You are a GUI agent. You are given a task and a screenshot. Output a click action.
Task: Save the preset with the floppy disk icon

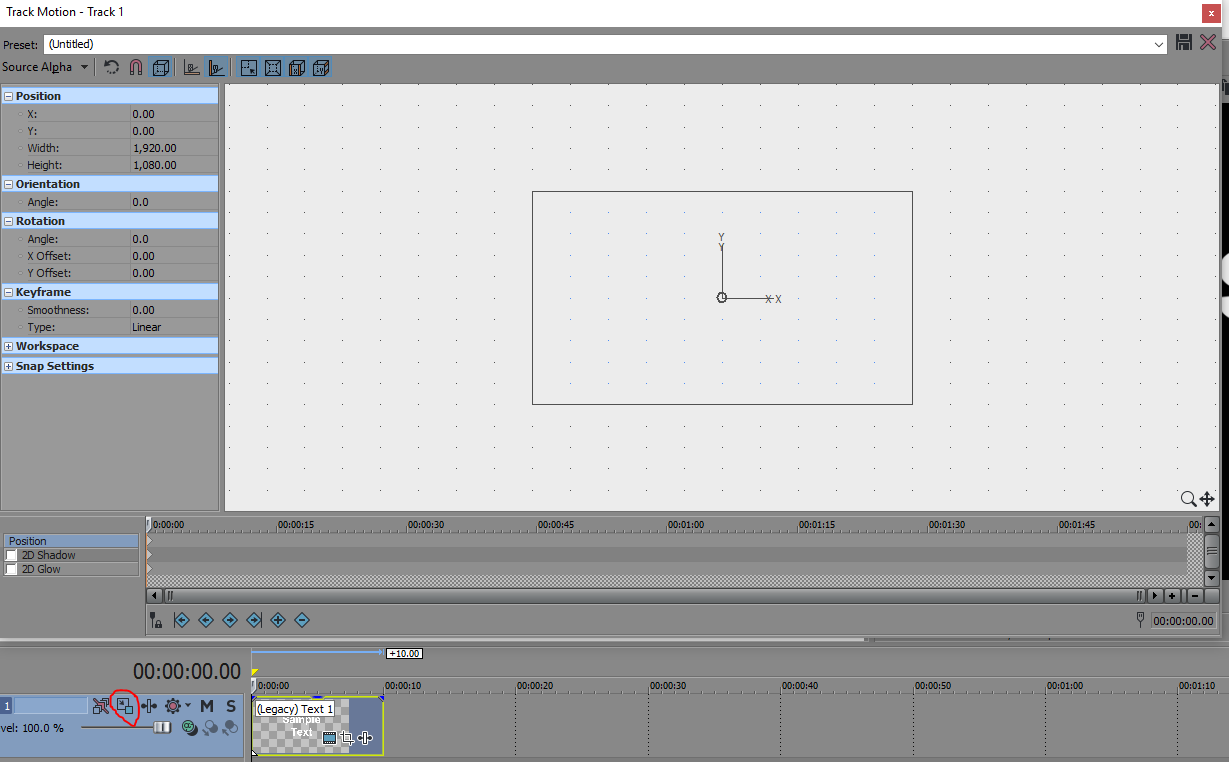(x=1185, y=43)
